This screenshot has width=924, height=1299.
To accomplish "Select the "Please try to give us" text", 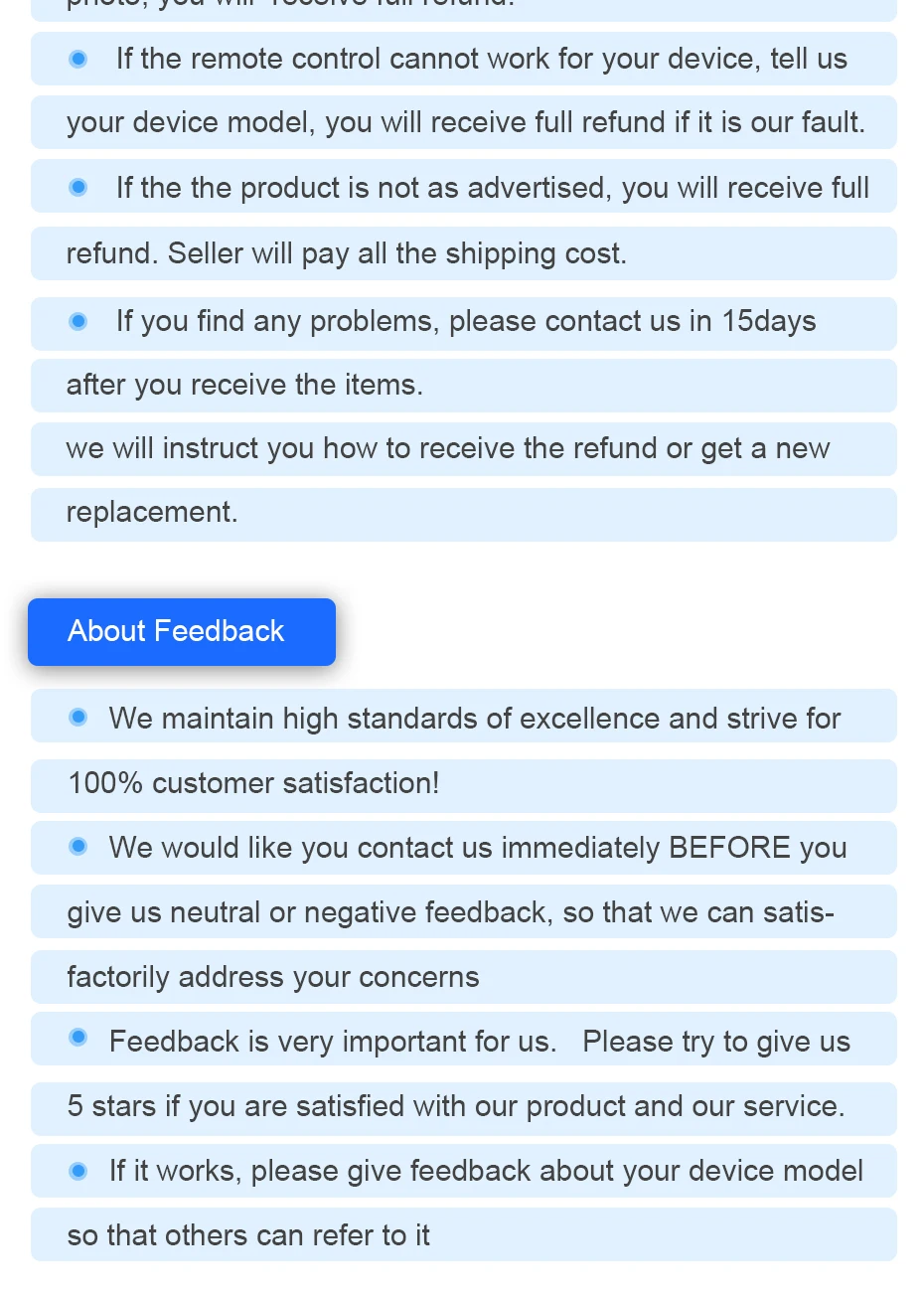I will (x=715, y=1042).
